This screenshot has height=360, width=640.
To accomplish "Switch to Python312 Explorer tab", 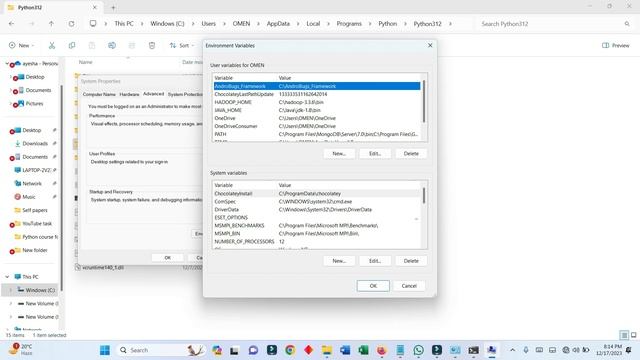I will point(53,7).
